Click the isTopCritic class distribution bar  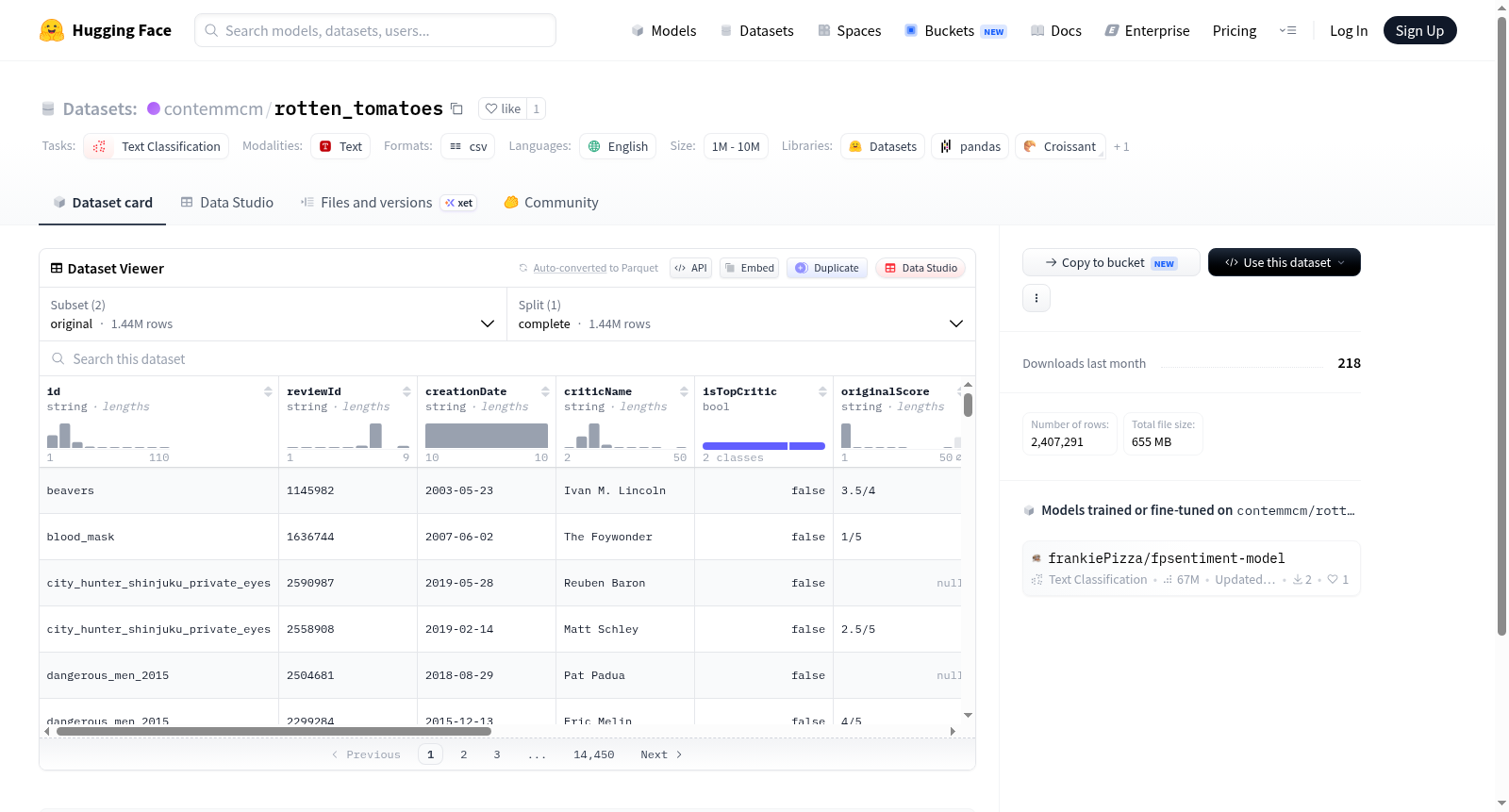(x=764, y=446)
